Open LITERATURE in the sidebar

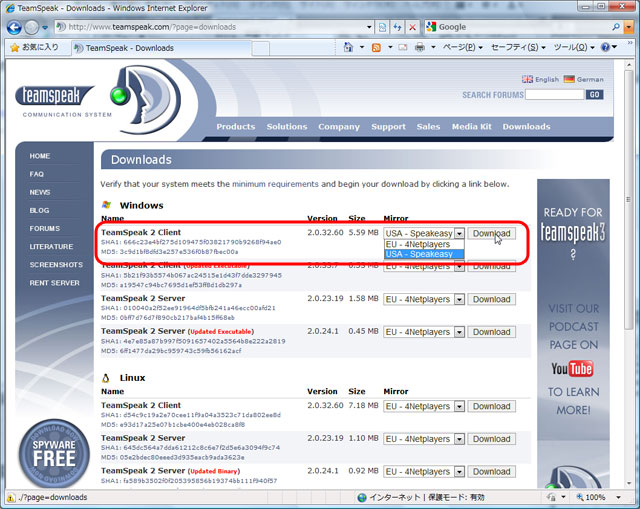point(51,247)
